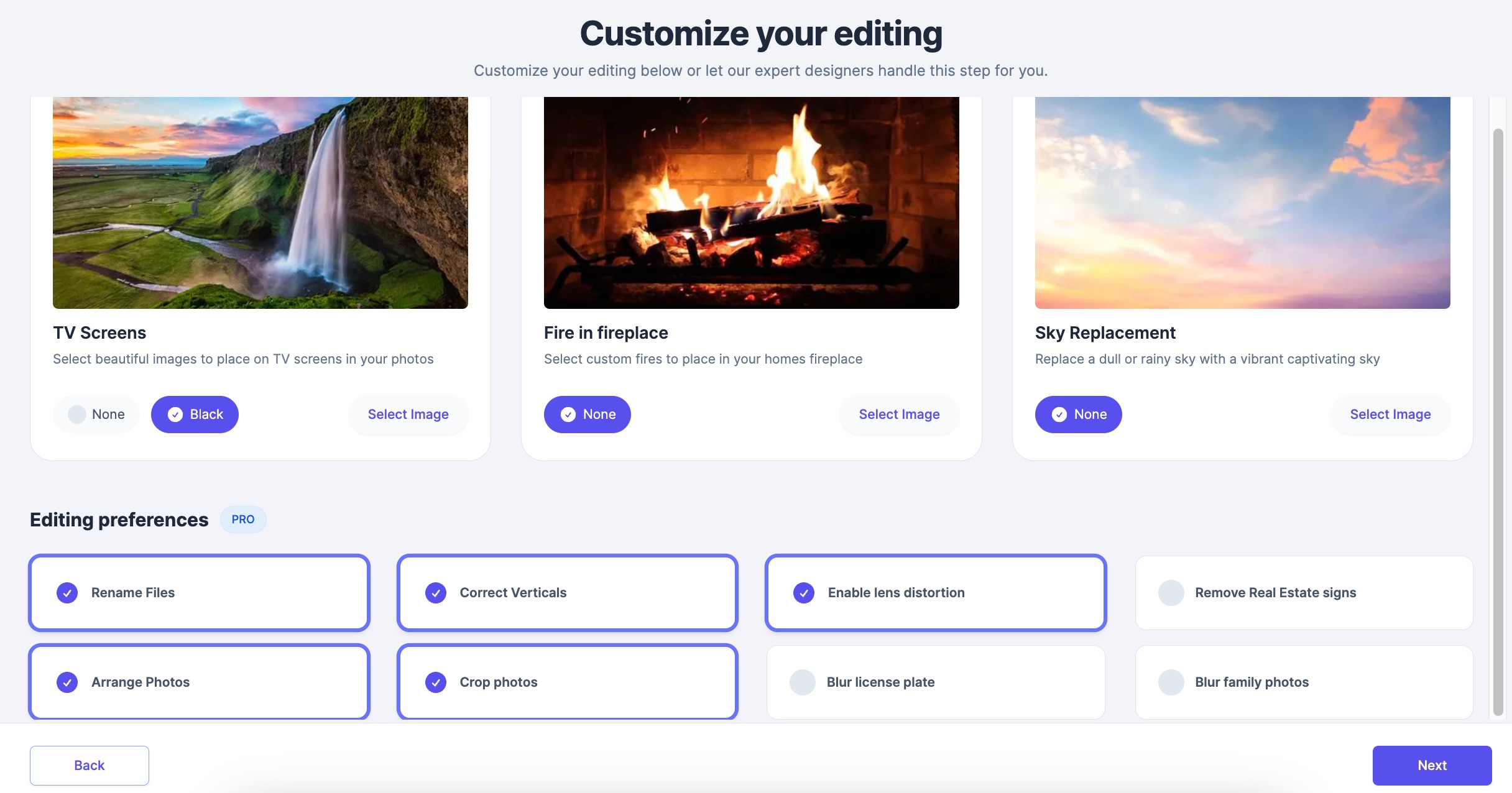Click the checkmark icon on the Black pill

(x=175, y=415)
